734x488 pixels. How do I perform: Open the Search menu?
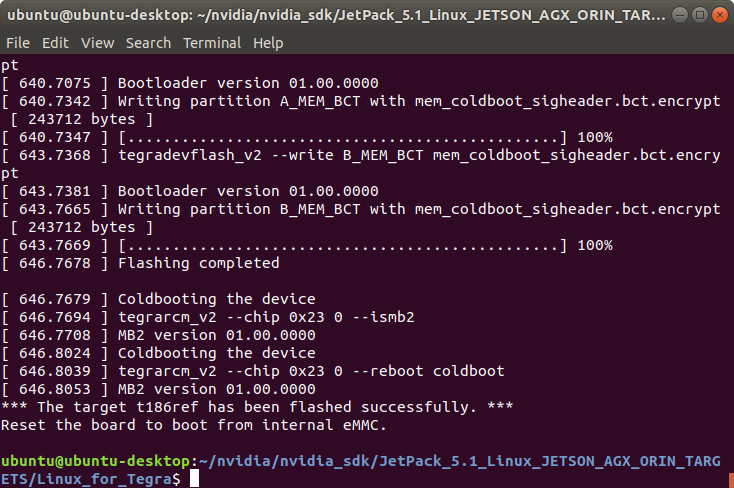click(148, 43)
